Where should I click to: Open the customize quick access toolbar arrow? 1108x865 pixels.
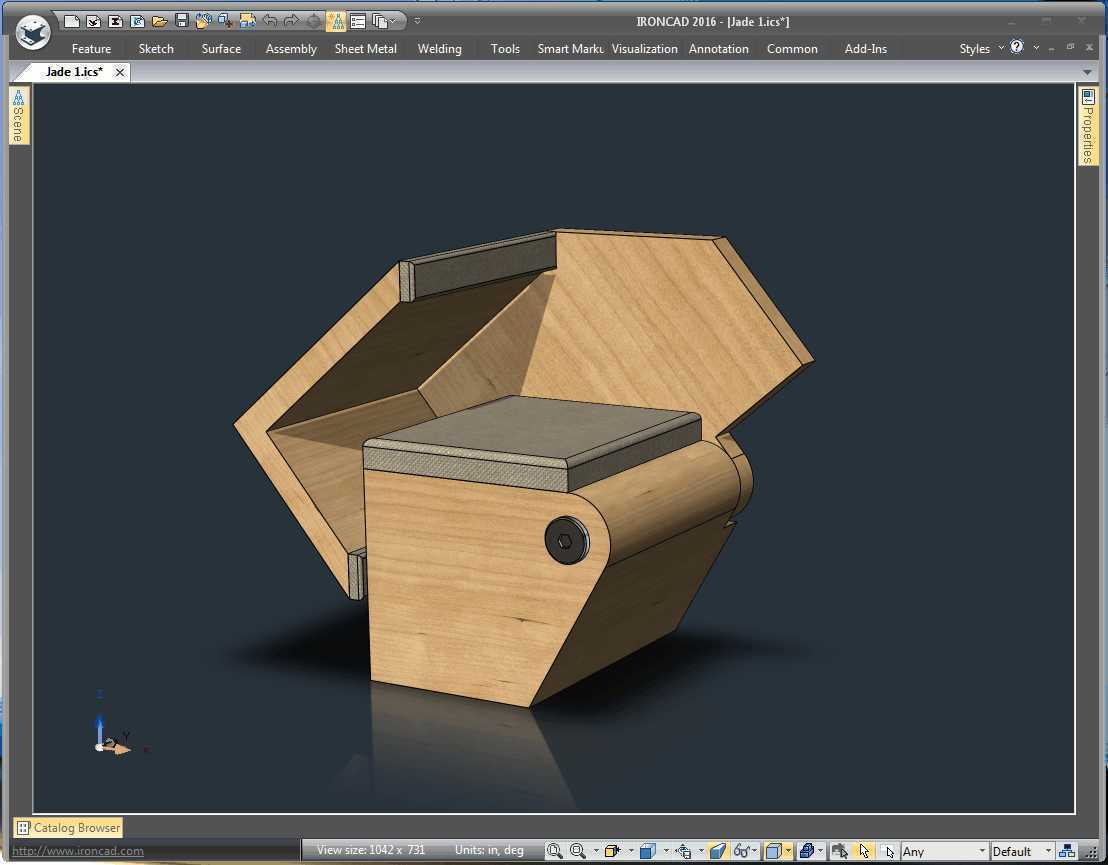coord(418,21)
